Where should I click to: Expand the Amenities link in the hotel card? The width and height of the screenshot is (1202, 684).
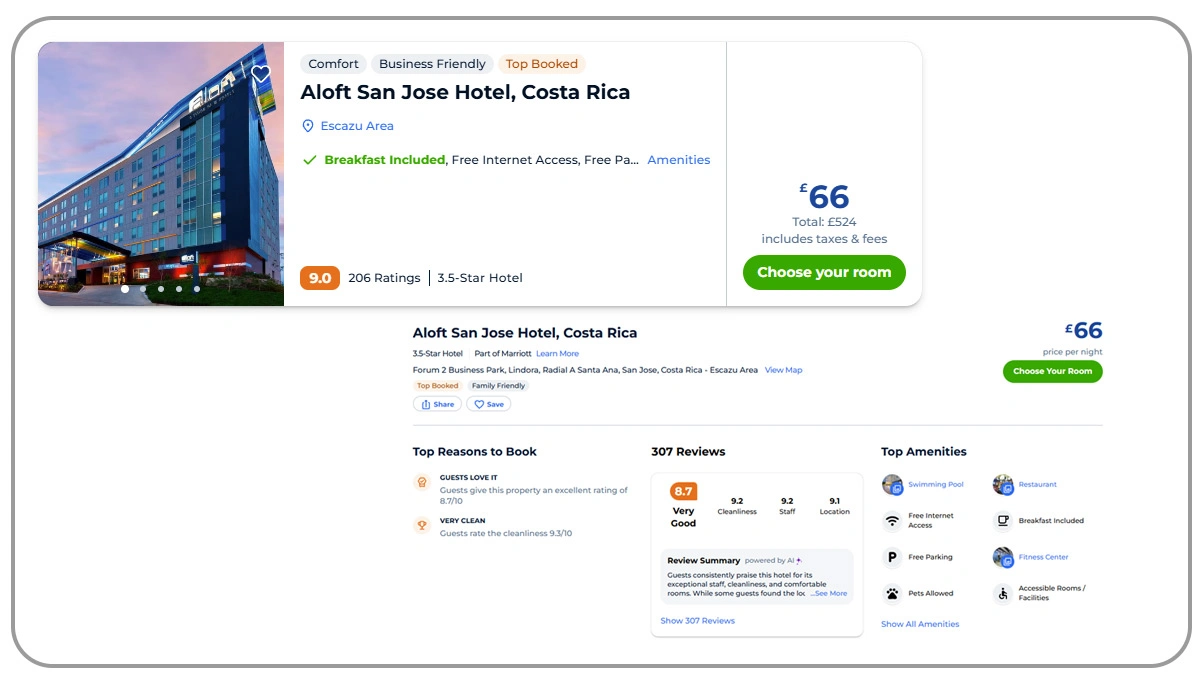(x=678, y=160)
